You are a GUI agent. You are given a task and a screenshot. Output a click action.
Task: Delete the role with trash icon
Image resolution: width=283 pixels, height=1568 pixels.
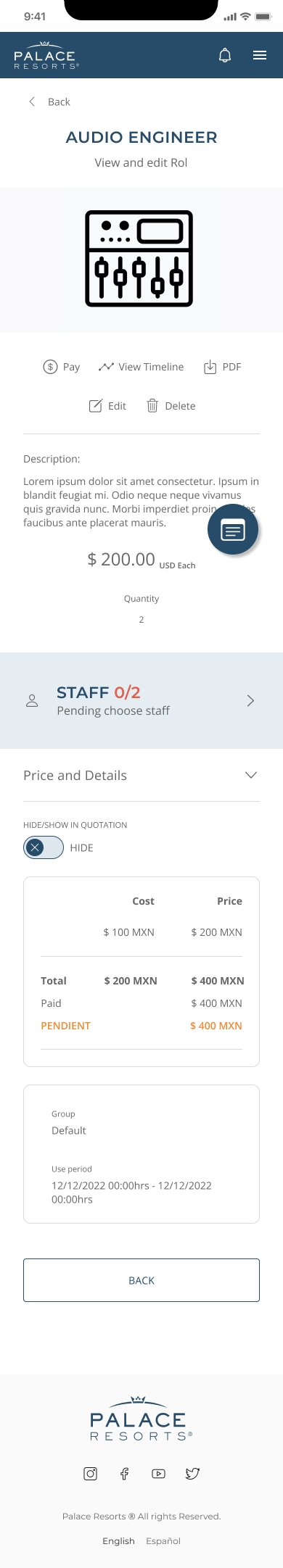coord(152,406)
